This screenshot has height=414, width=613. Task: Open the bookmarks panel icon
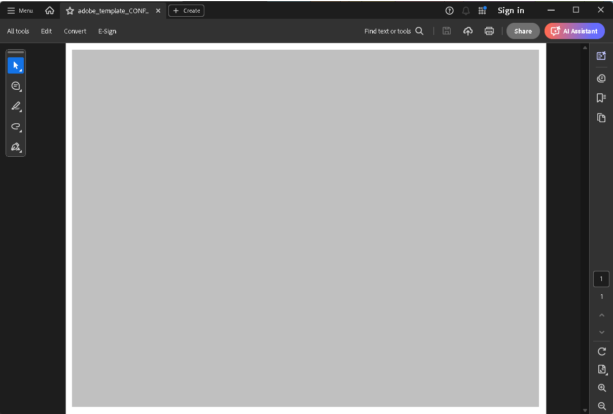601,97
